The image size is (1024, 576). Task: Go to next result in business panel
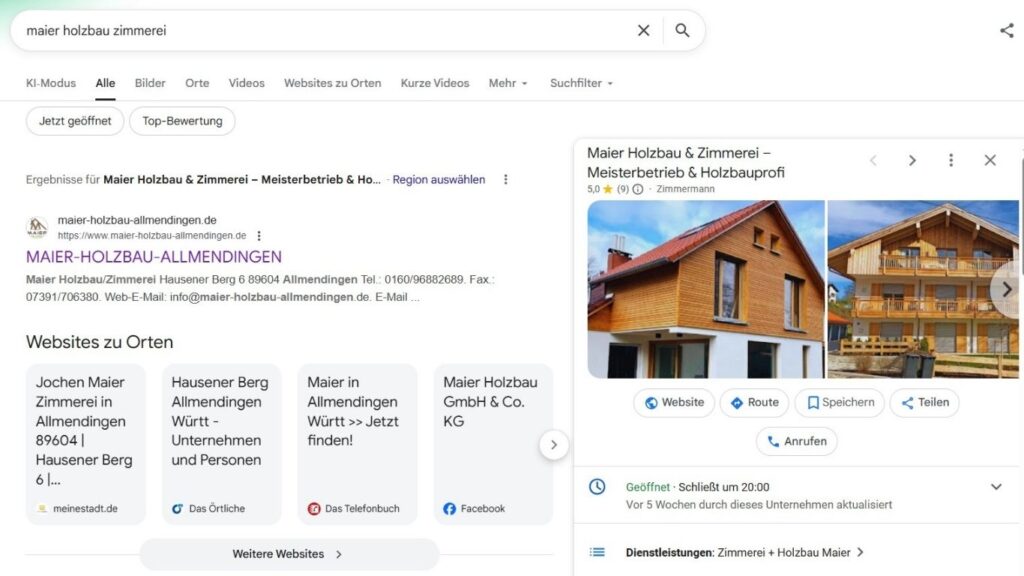pos(912,160)
